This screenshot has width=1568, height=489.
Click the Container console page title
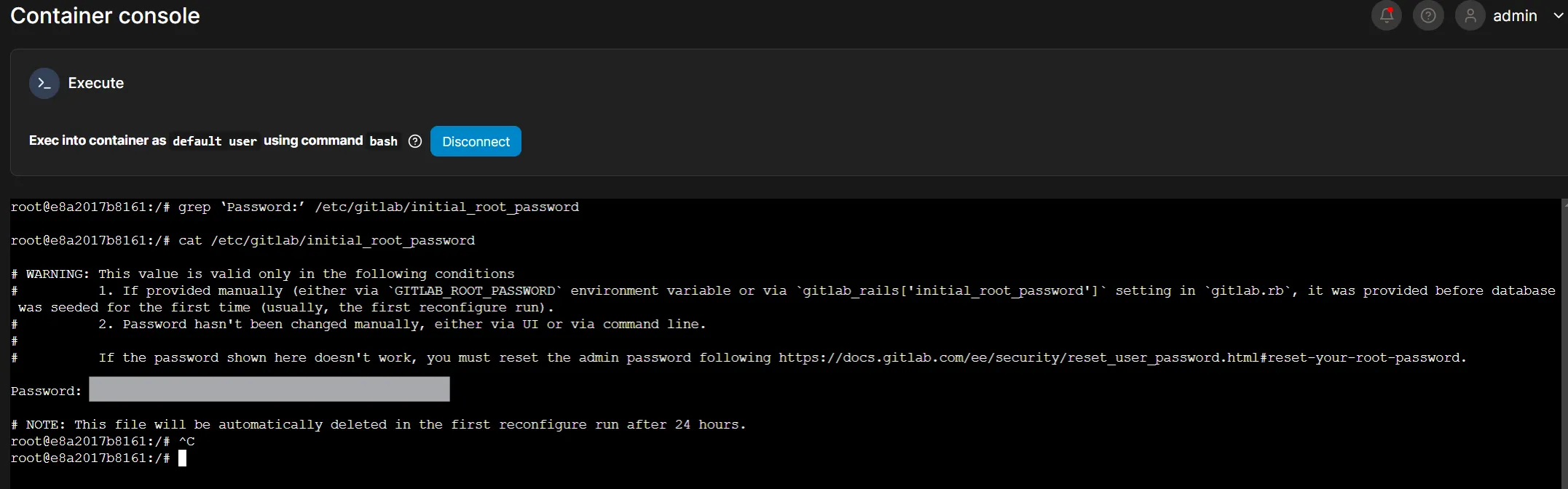pyautogui.click(x=105, y=16)
